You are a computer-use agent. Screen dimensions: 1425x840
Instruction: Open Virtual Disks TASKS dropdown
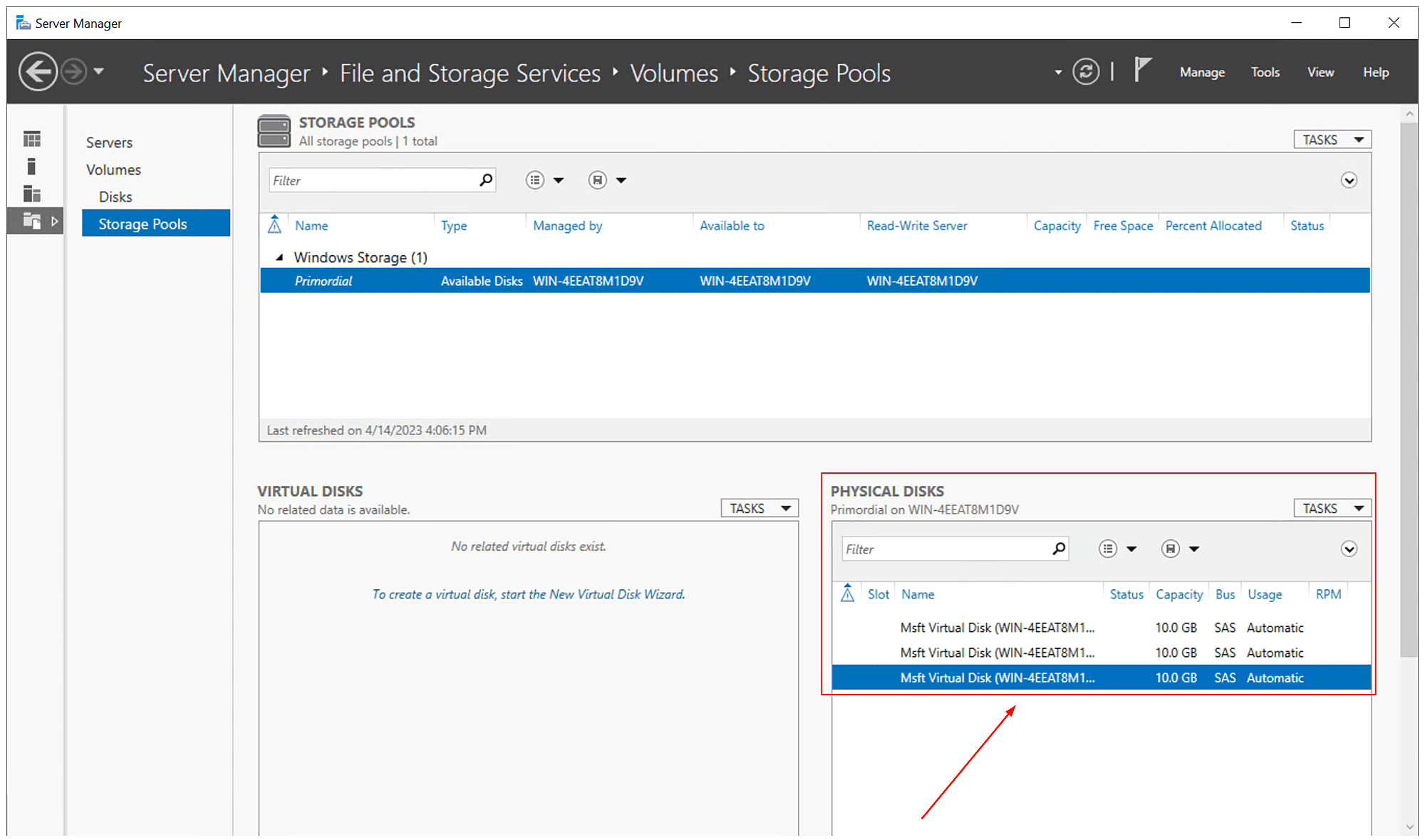click(x=760, y=508)
